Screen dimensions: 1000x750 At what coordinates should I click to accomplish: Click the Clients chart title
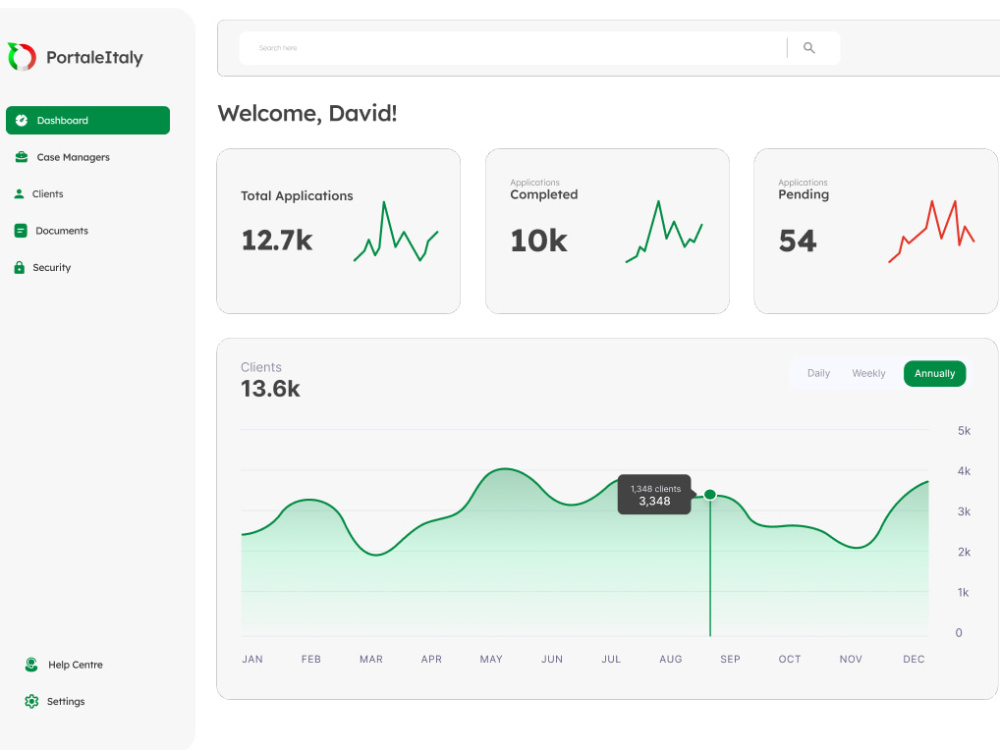coord(261,367)
